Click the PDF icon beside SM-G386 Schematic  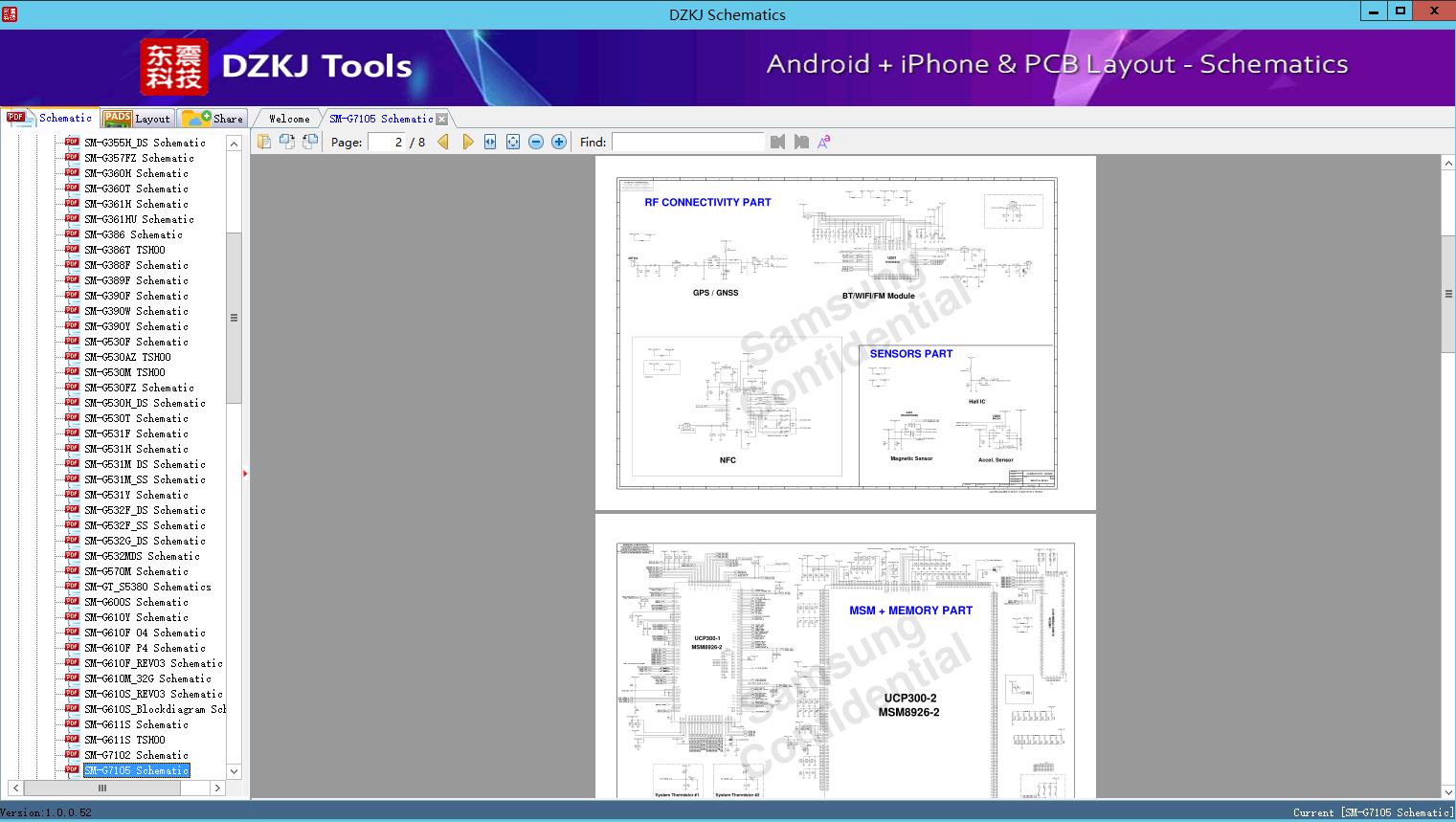pyautogui.click(x=72, y=234)
